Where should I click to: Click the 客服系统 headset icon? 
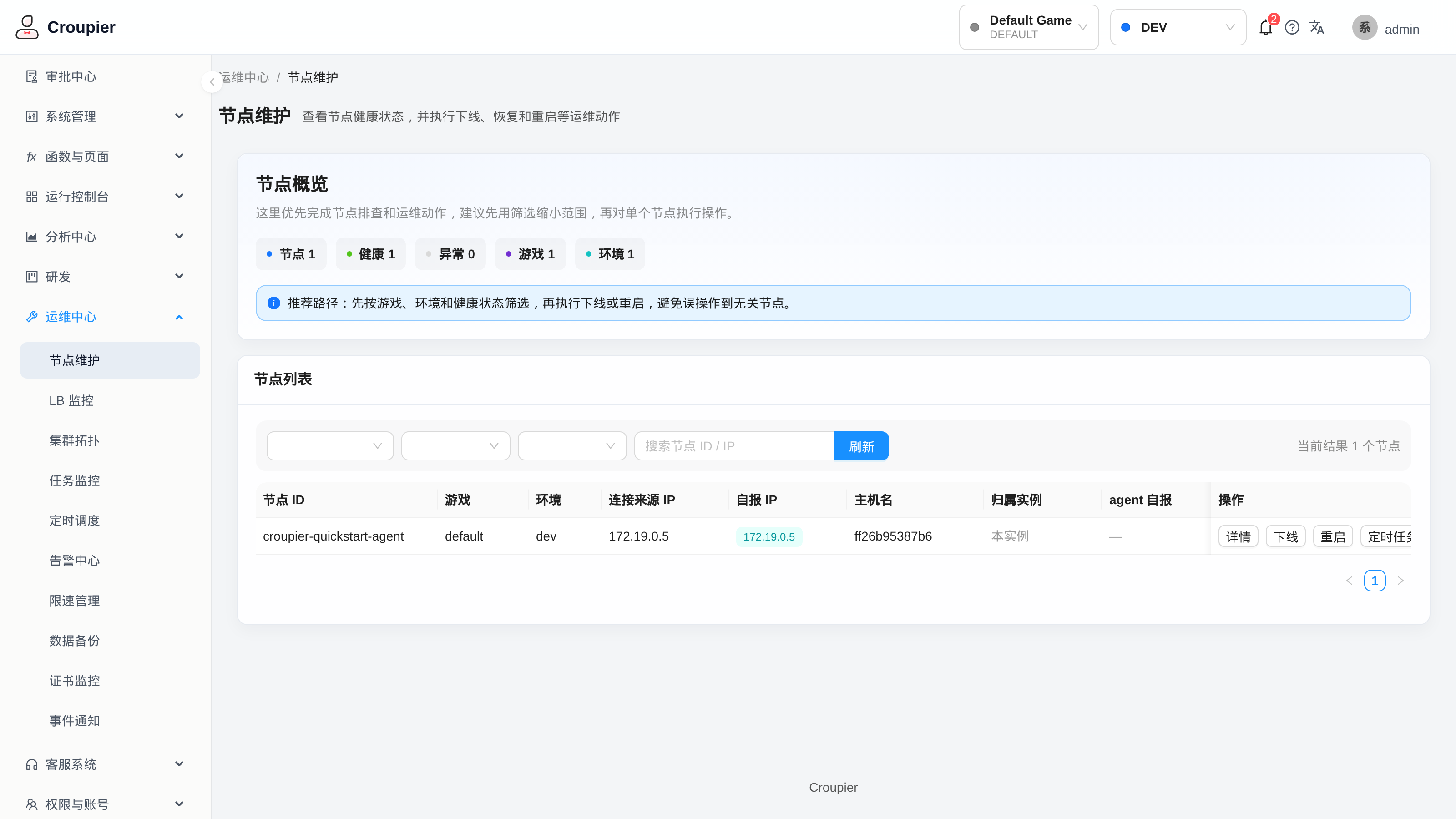(32, 765)
